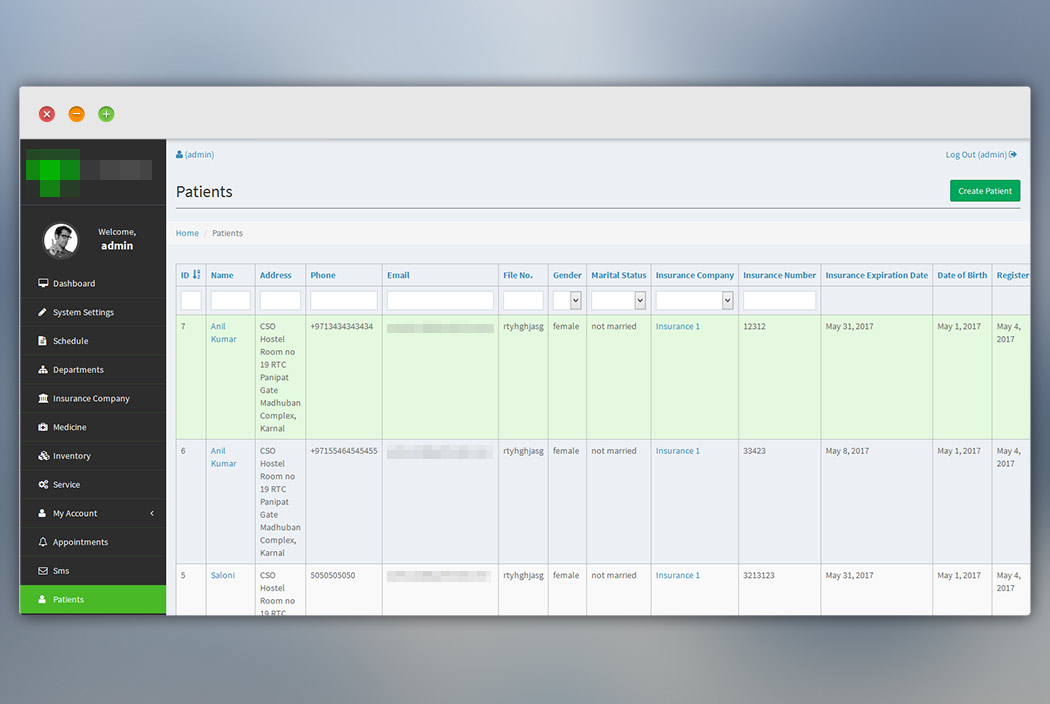Click the Create Patient button
Screen dimensions: 1050x704
pos(984,191)
